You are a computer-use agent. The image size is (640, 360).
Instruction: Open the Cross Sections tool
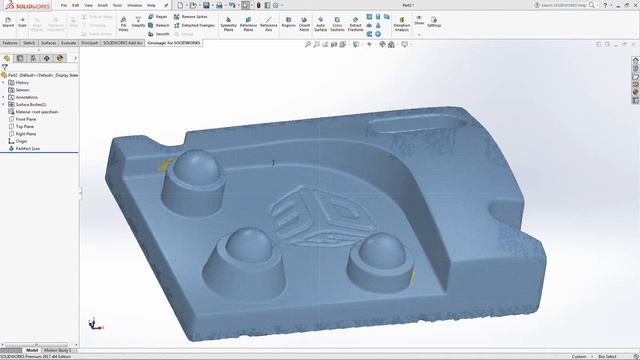[x=337, y=24]
